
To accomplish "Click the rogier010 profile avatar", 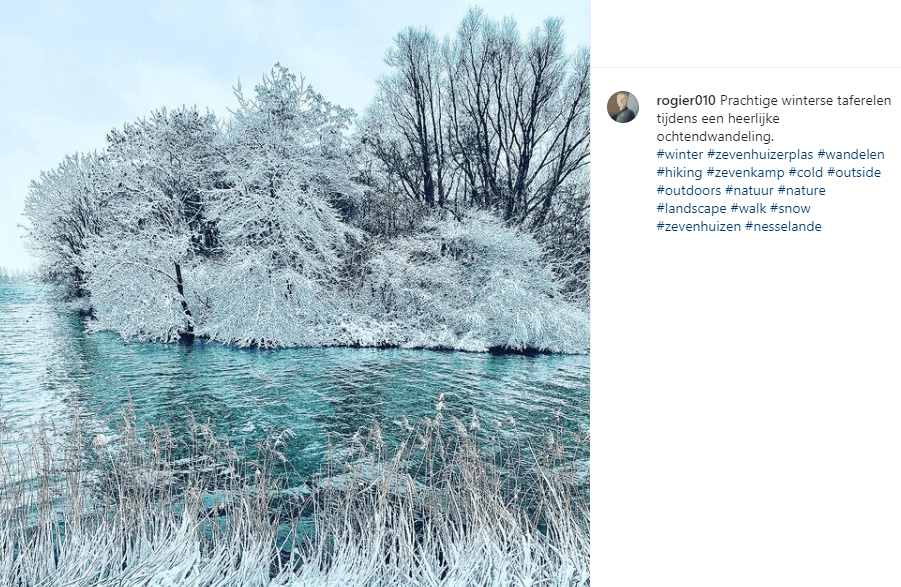I will (x=623, y=107).
